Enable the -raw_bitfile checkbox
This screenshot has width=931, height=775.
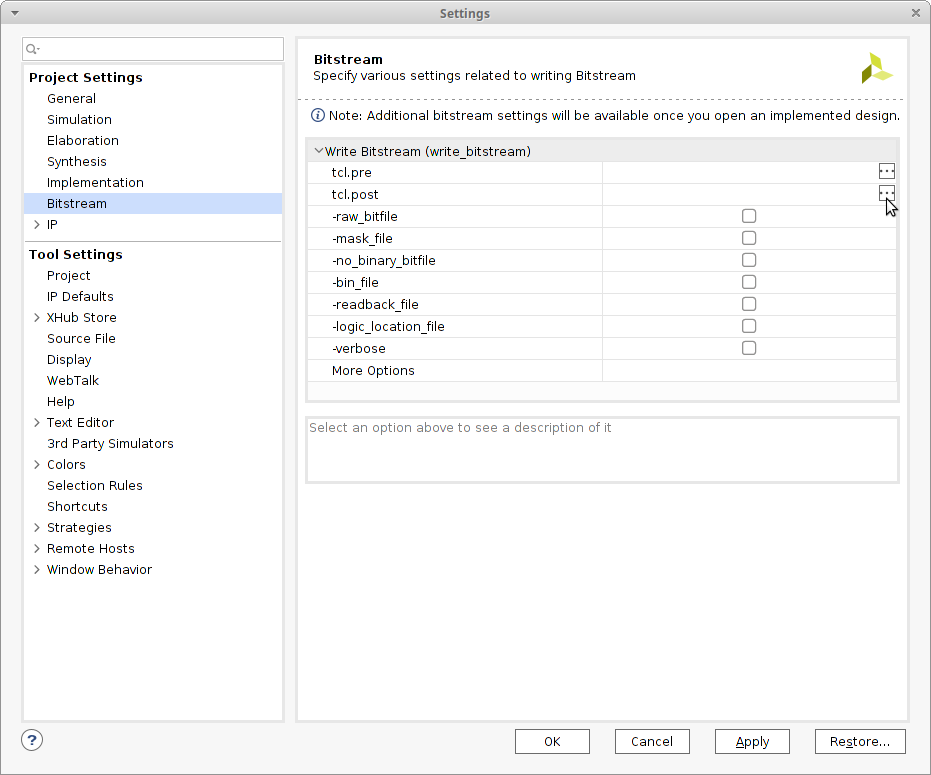point(749,216)
